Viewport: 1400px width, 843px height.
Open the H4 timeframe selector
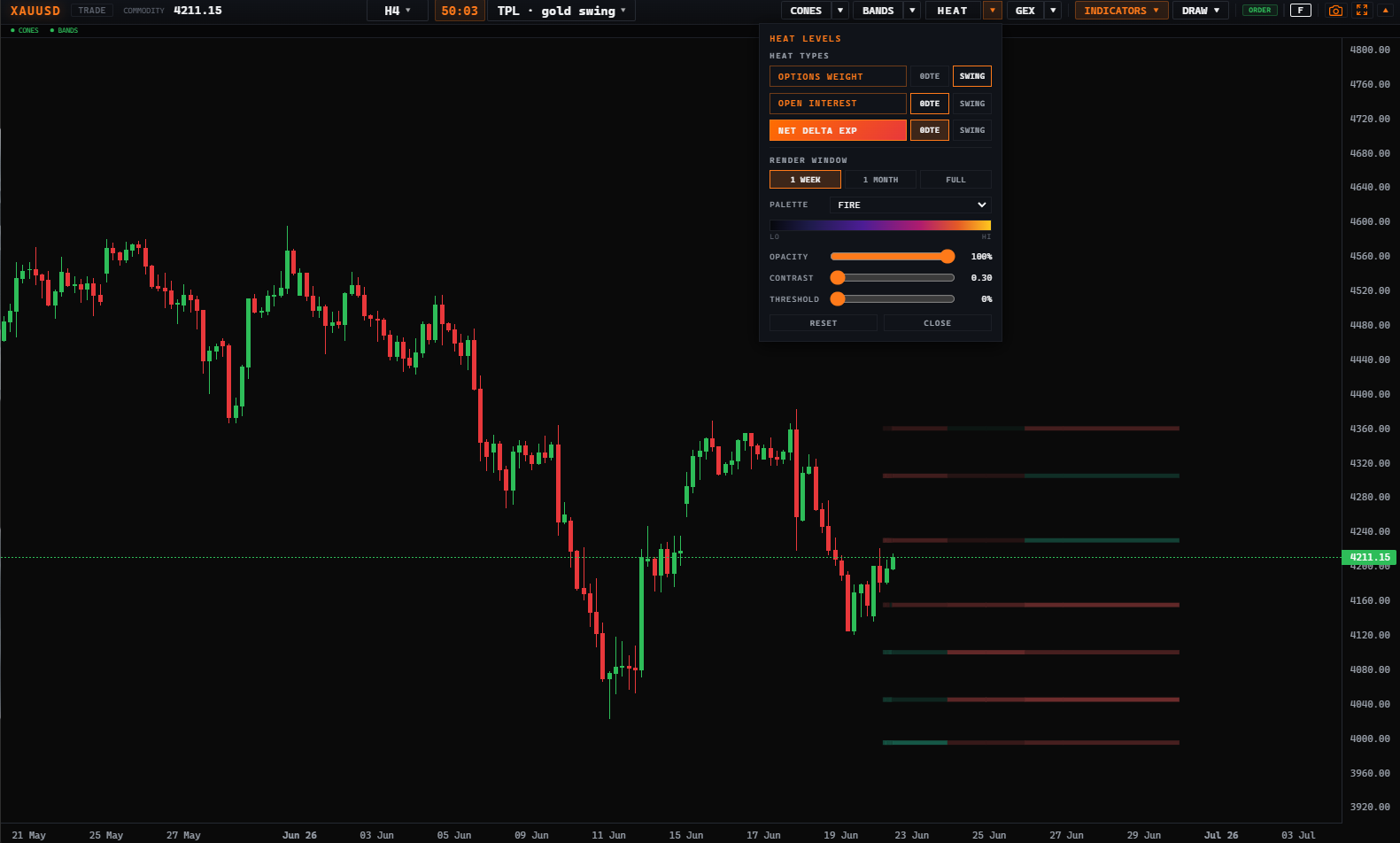[398, 11]
